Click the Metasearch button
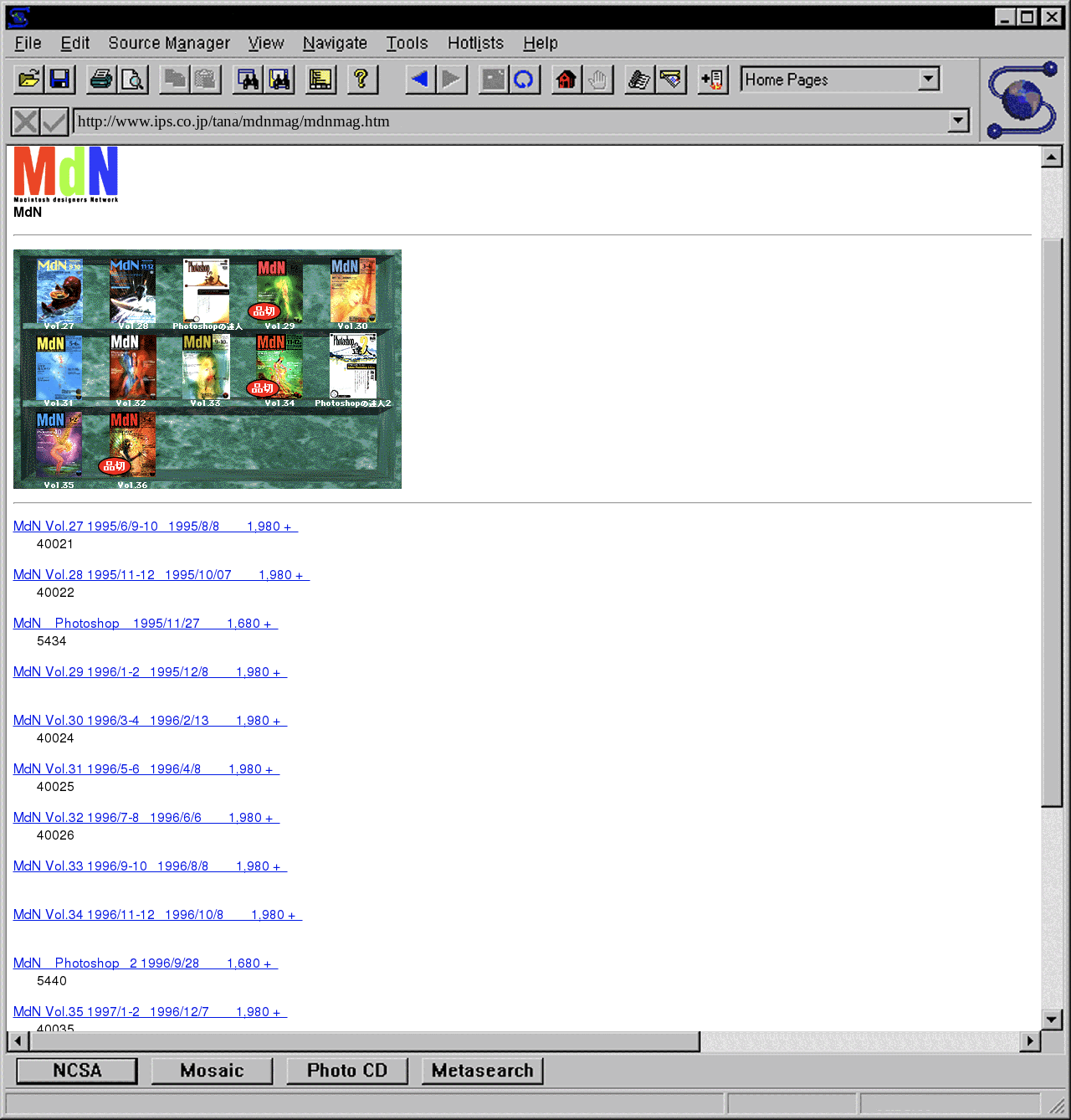Screen dimensions: 1071x1120 coord(483,1071)
